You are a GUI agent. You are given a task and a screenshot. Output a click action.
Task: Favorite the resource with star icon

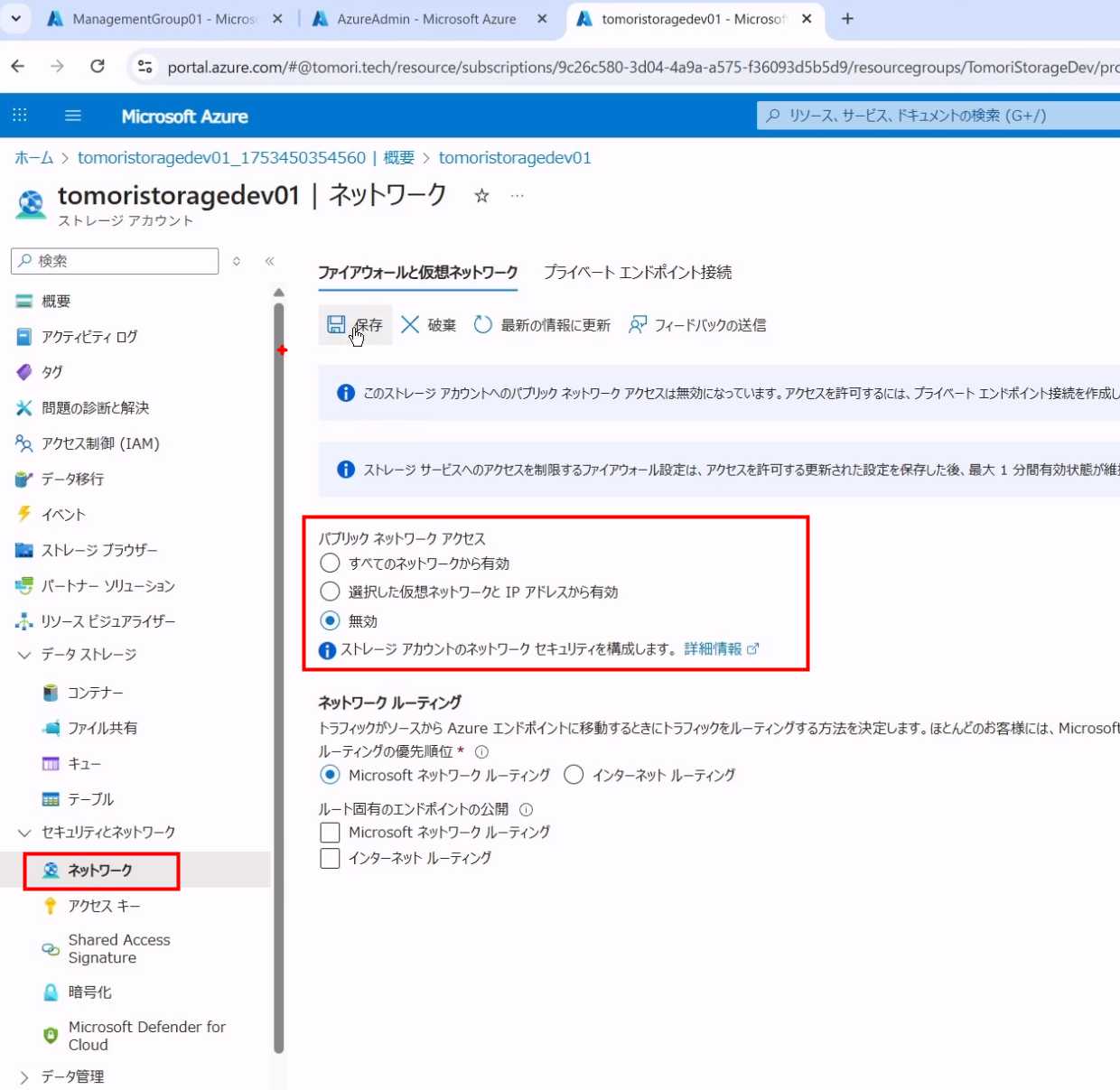[x=481, y=196]
